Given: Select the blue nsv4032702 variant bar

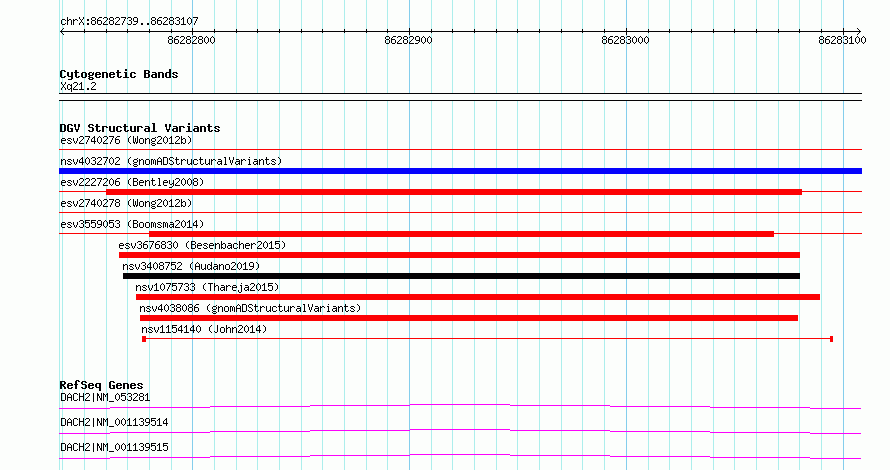Looking at the screenshot, I should tap(460, 171).
